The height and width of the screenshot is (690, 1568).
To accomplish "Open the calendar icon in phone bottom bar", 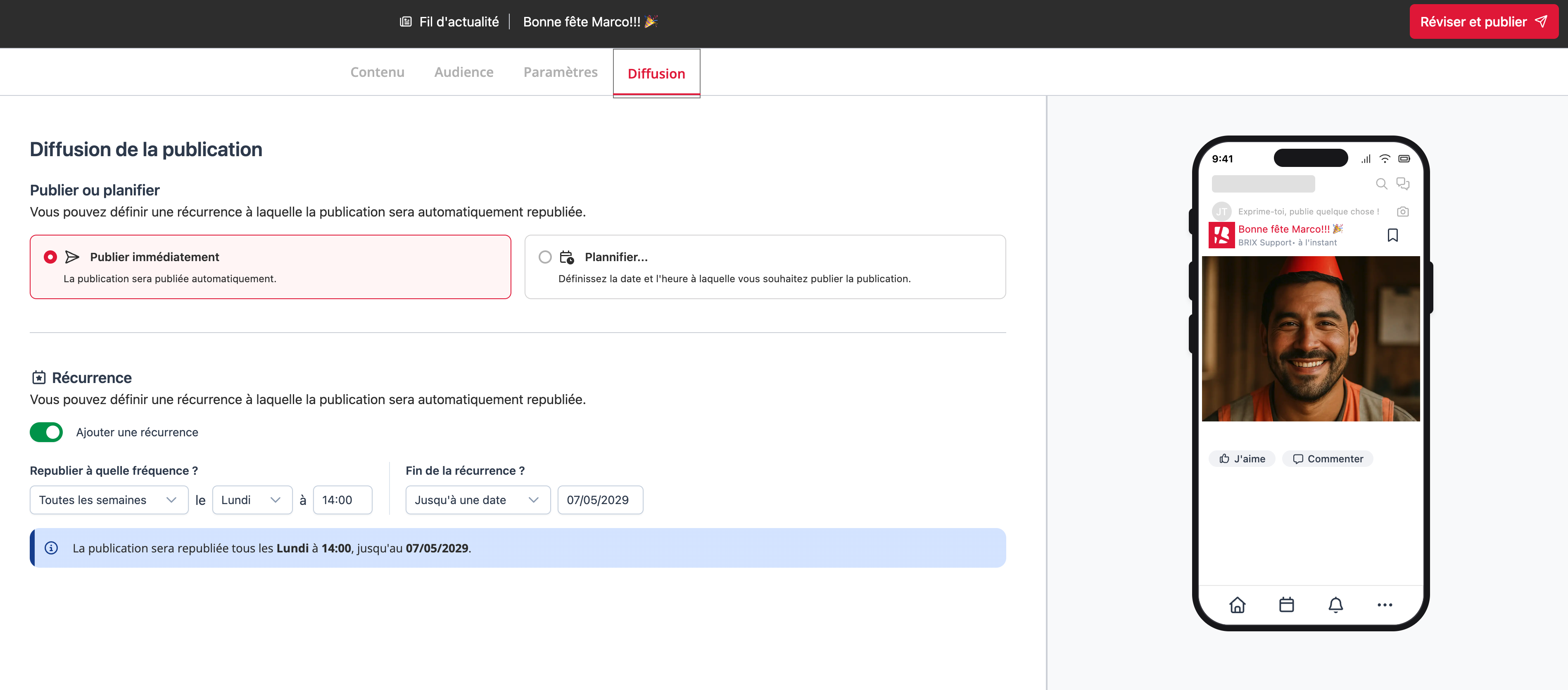I will (1286, 605).
